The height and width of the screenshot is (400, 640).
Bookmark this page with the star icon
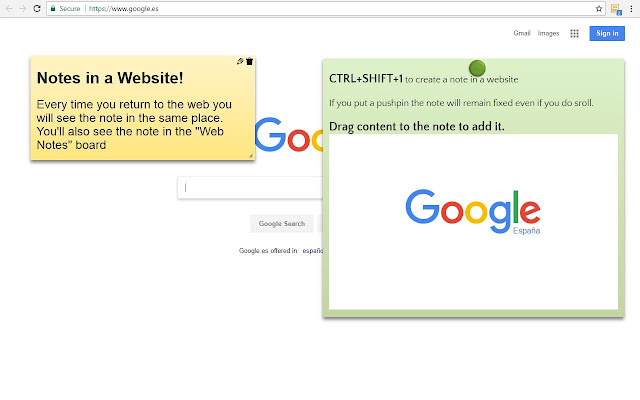click(x=599, y=9)
